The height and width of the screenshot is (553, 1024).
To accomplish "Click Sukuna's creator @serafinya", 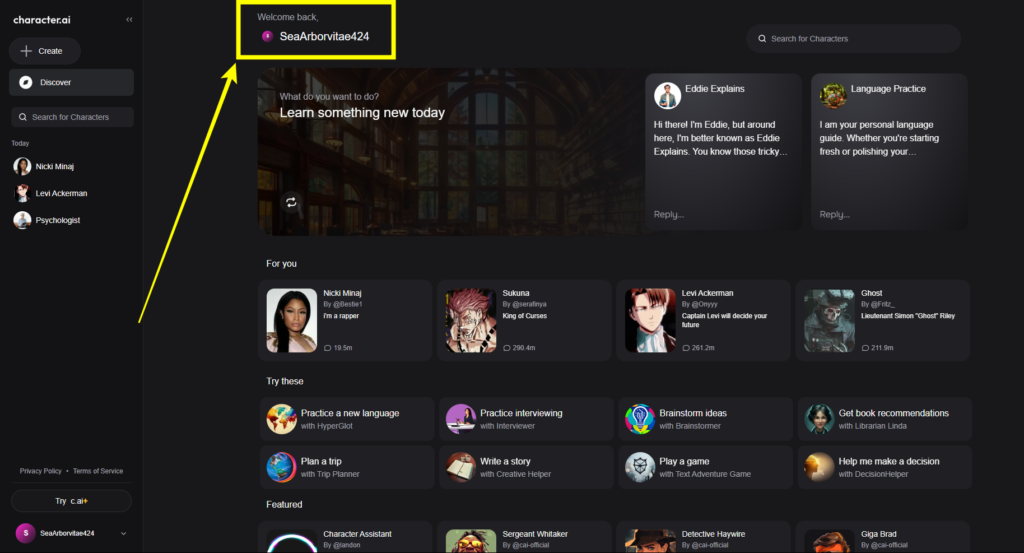I will pyautogui.click(x=529, y=304).
